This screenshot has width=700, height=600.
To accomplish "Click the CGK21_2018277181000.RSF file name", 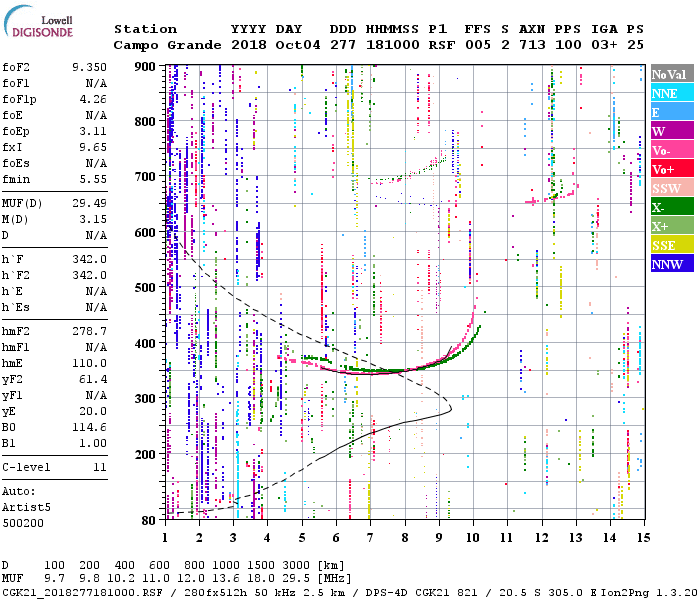I will 82,592.
